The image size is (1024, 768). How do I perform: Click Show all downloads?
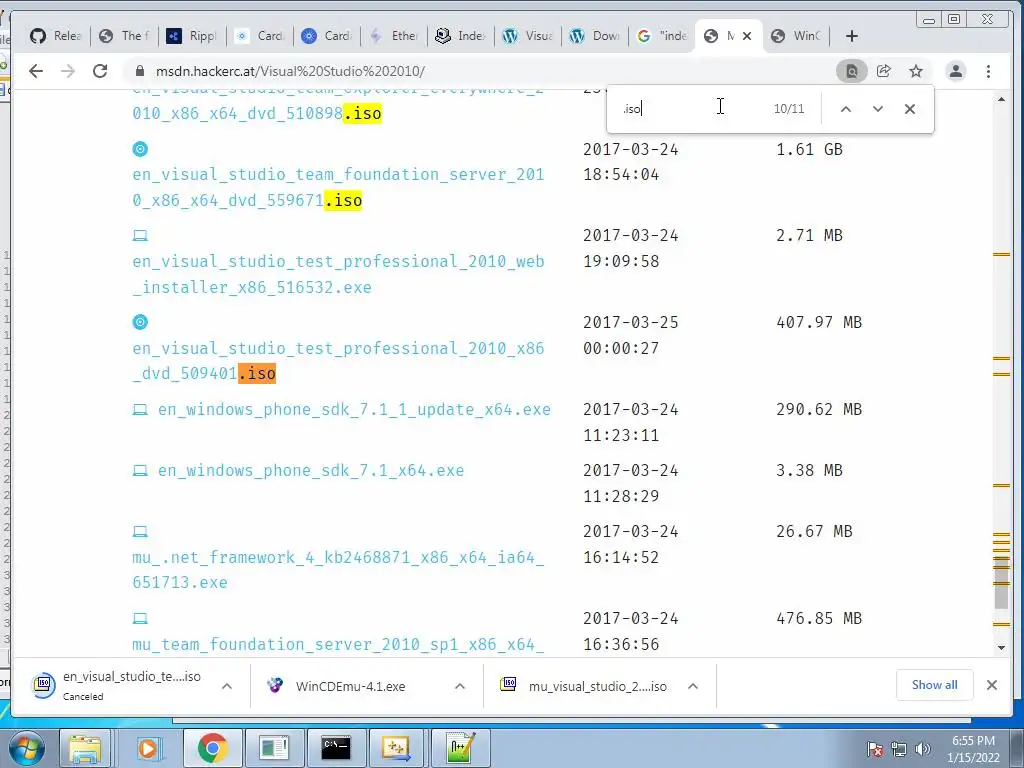935,684
